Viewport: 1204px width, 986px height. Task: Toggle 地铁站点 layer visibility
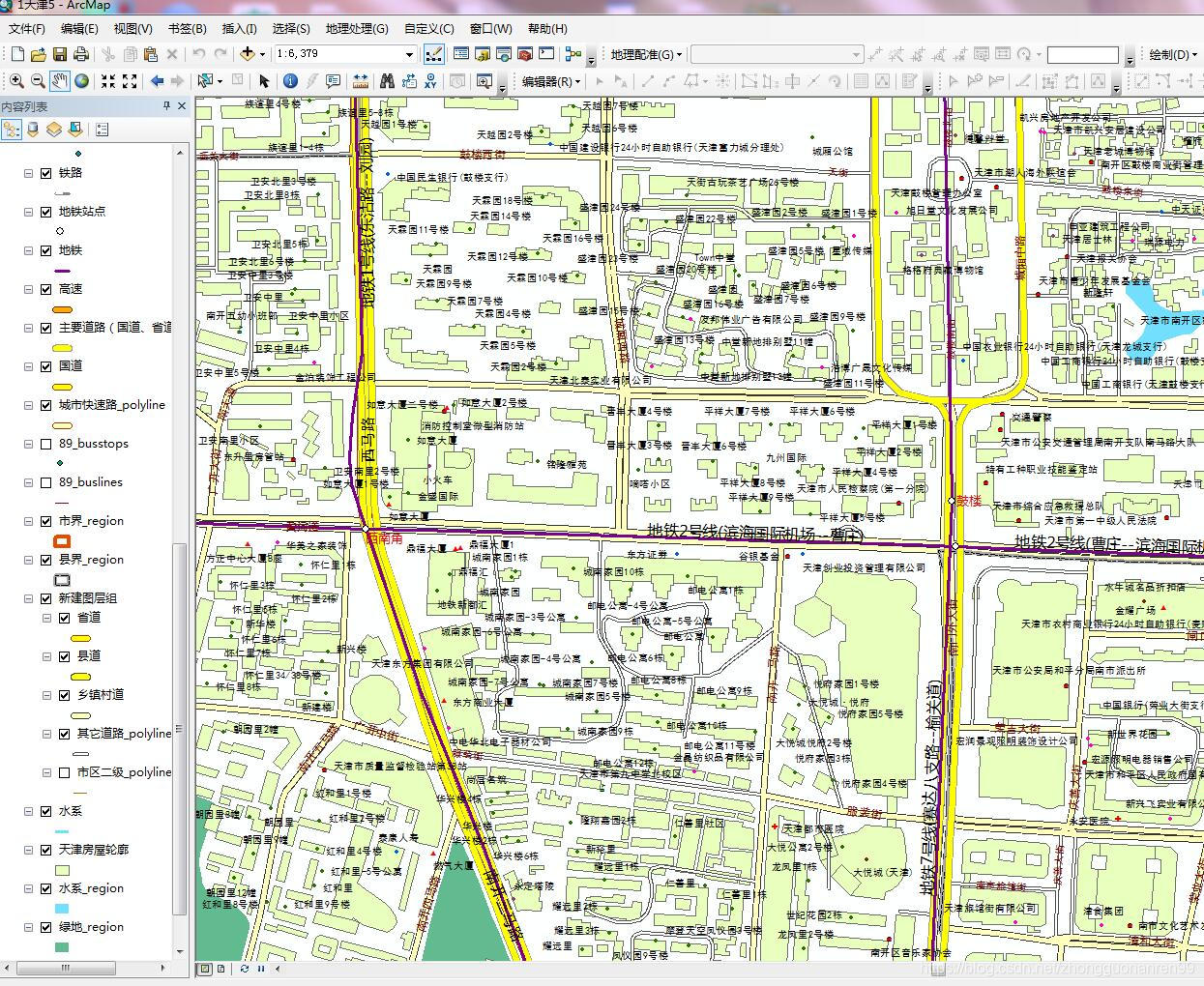coord(45,212)
